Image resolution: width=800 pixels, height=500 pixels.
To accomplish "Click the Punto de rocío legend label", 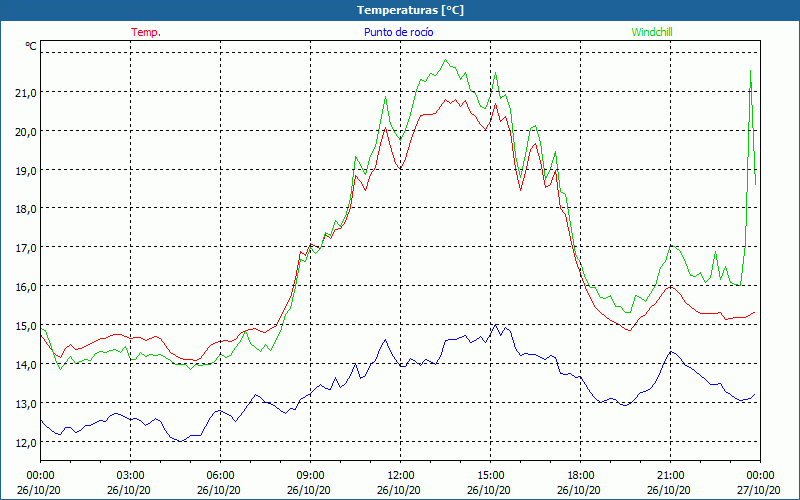I will [398, 32].
